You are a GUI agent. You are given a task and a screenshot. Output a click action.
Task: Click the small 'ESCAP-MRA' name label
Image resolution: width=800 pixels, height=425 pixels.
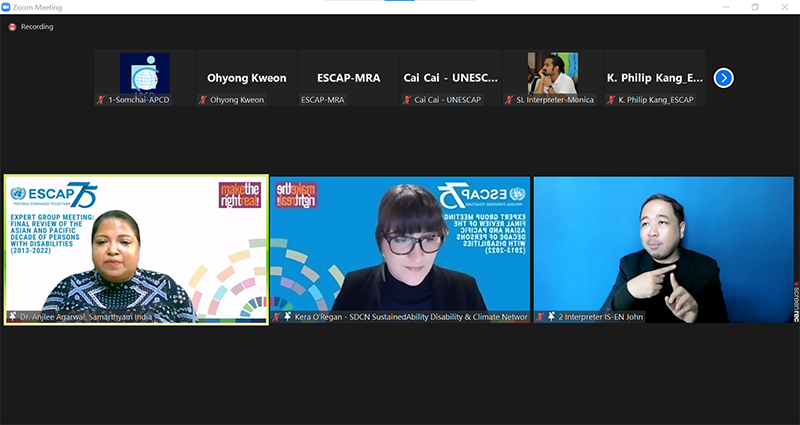pos(322,100)
